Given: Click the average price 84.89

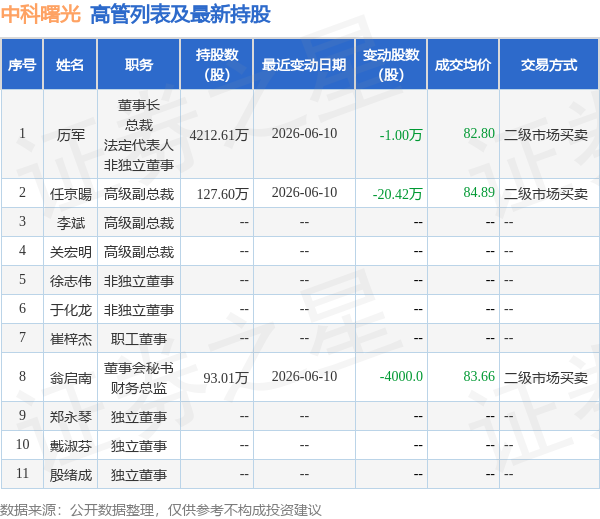Looking at the screenshot, I should pyautogui.click(x=479, y=192).
